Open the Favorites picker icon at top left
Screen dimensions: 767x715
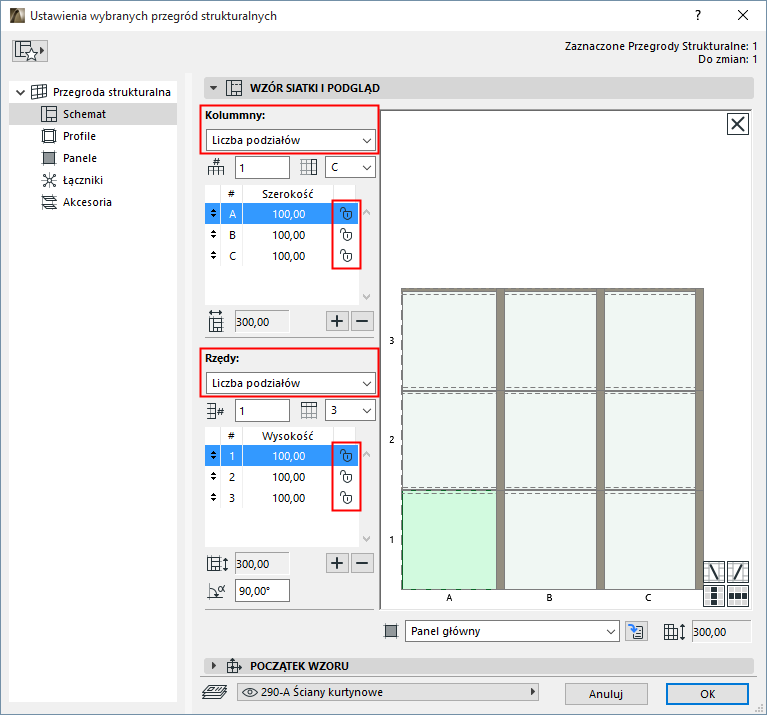click(30, 51)
